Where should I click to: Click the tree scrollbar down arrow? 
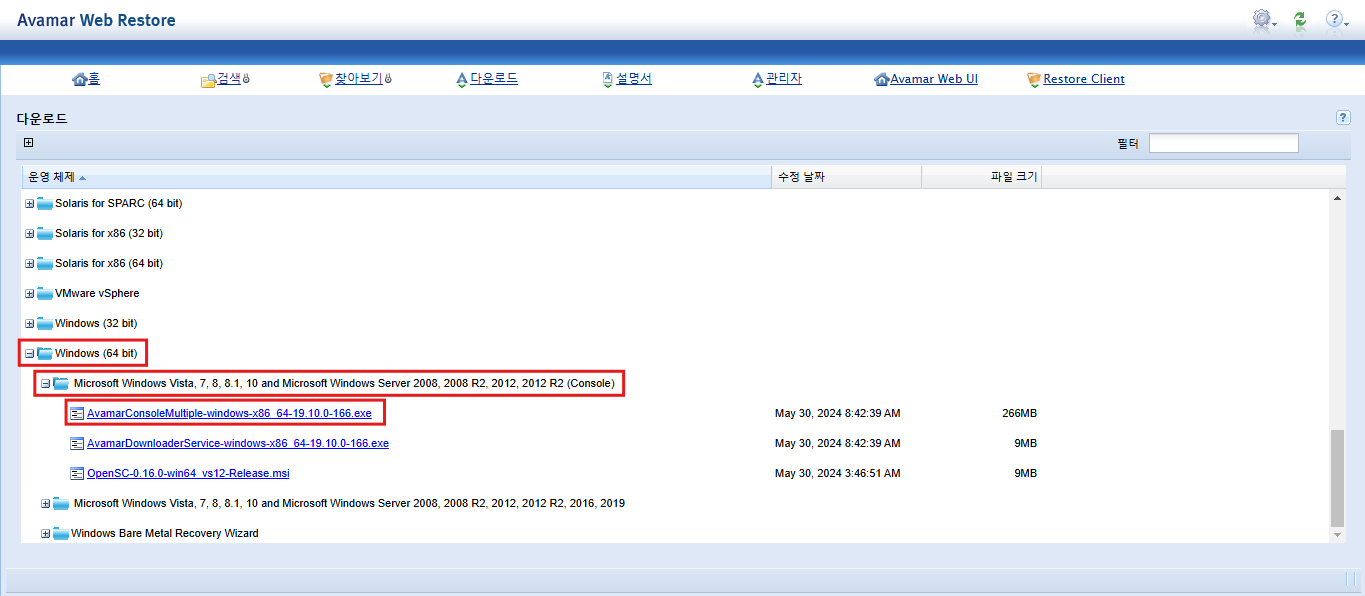point(1337,535)
